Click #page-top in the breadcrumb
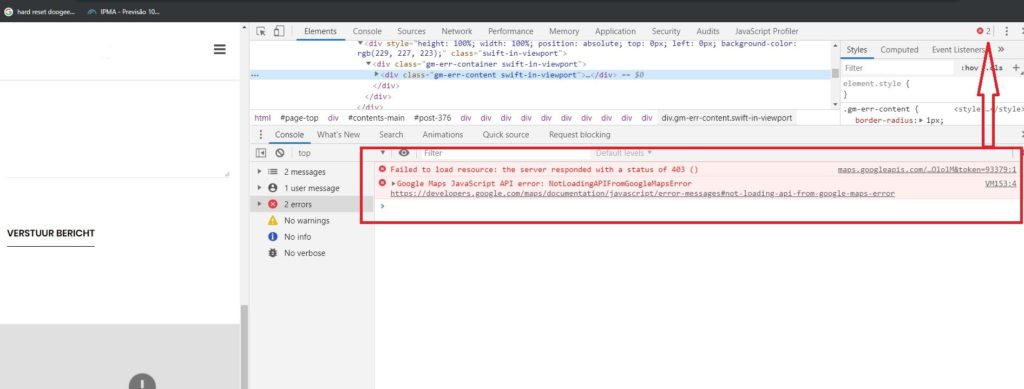Viewport: 1024px width, 389px height. point(299,118)
